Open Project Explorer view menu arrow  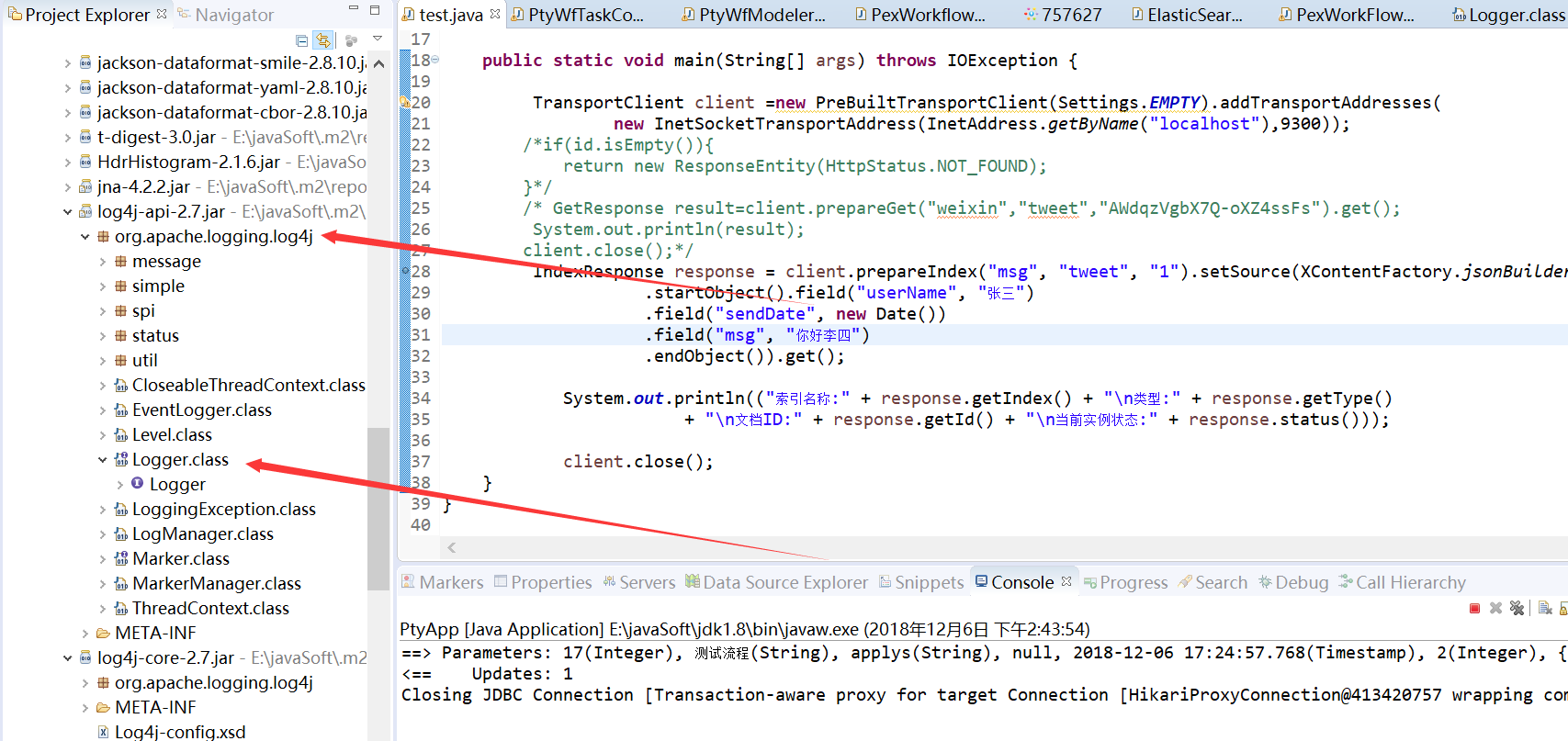coord(378,39)
